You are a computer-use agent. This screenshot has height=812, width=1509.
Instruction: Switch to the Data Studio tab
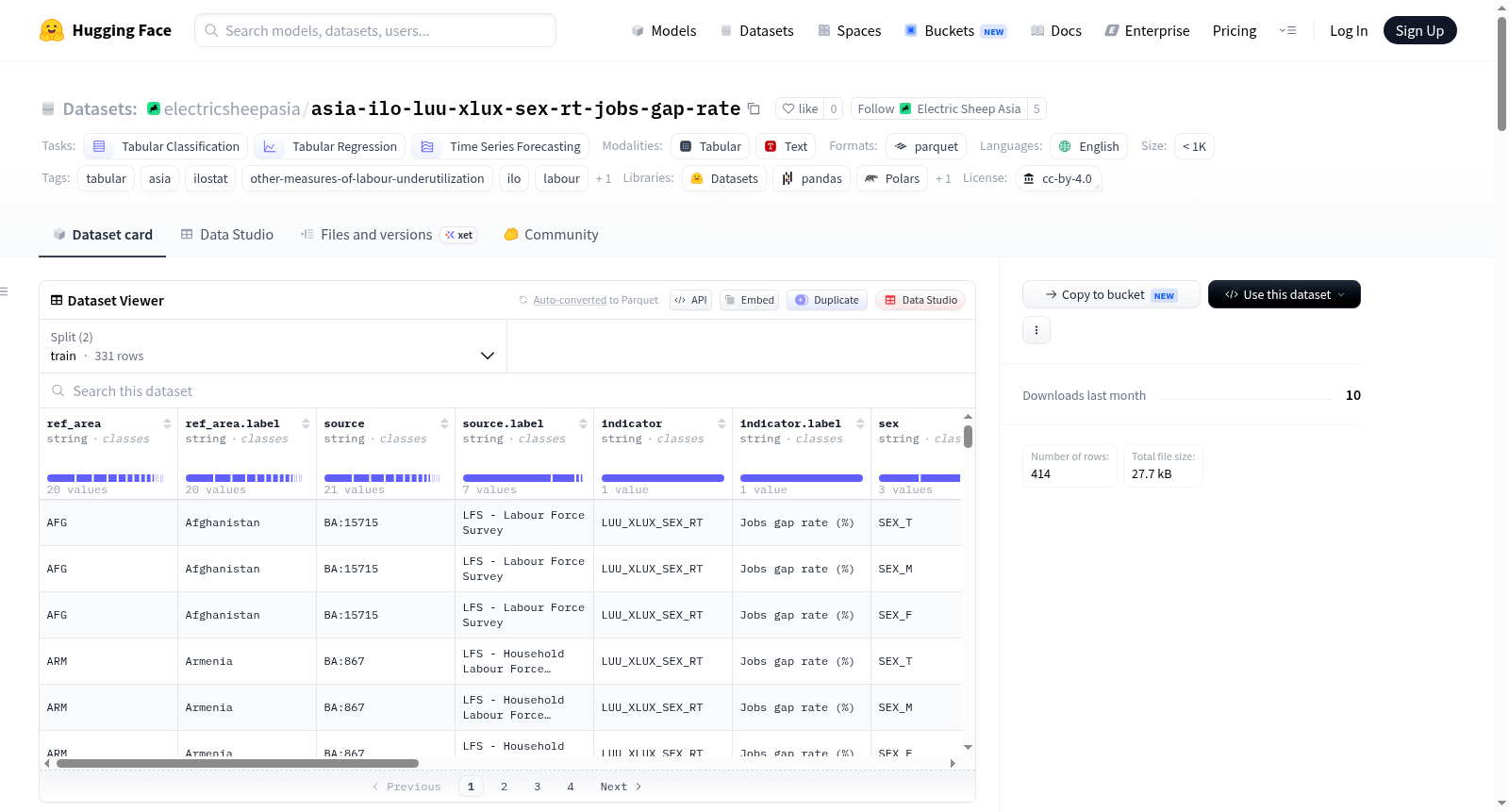point(227,235)
